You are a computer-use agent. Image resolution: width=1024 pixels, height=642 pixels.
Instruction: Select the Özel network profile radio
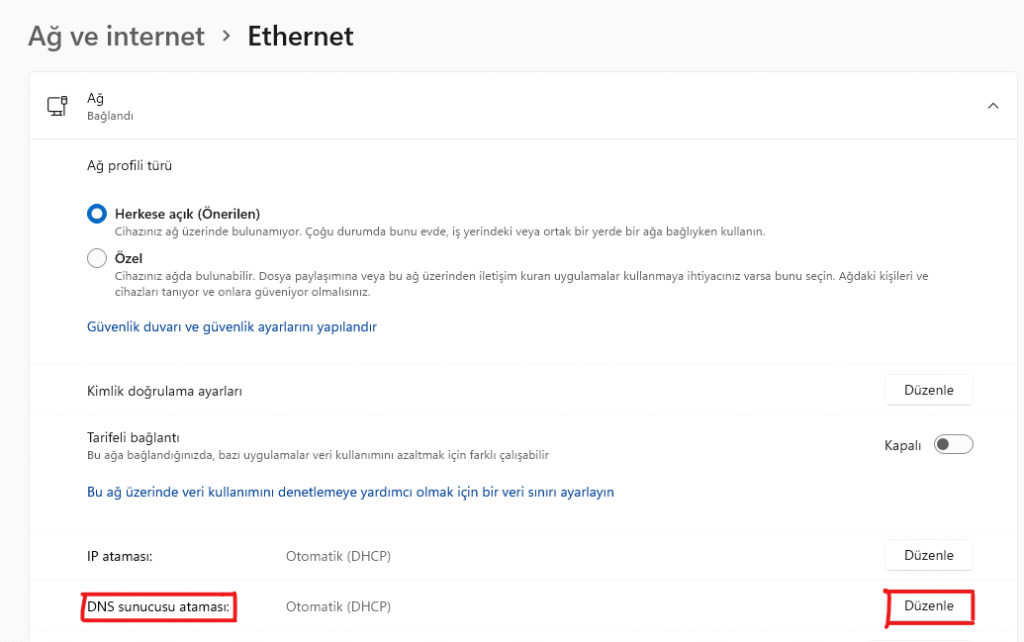[x=97, y=258]
